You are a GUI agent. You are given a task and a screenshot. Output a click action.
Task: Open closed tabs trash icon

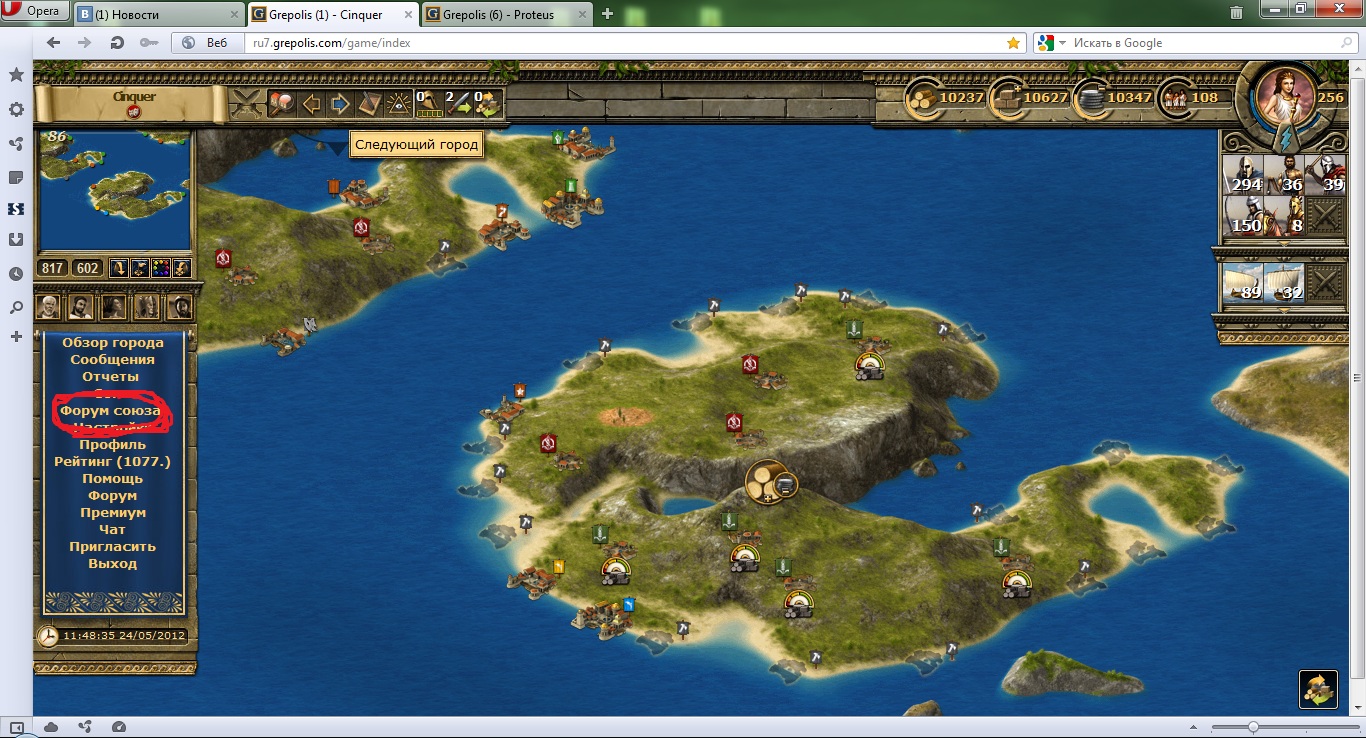point(1237,13)
